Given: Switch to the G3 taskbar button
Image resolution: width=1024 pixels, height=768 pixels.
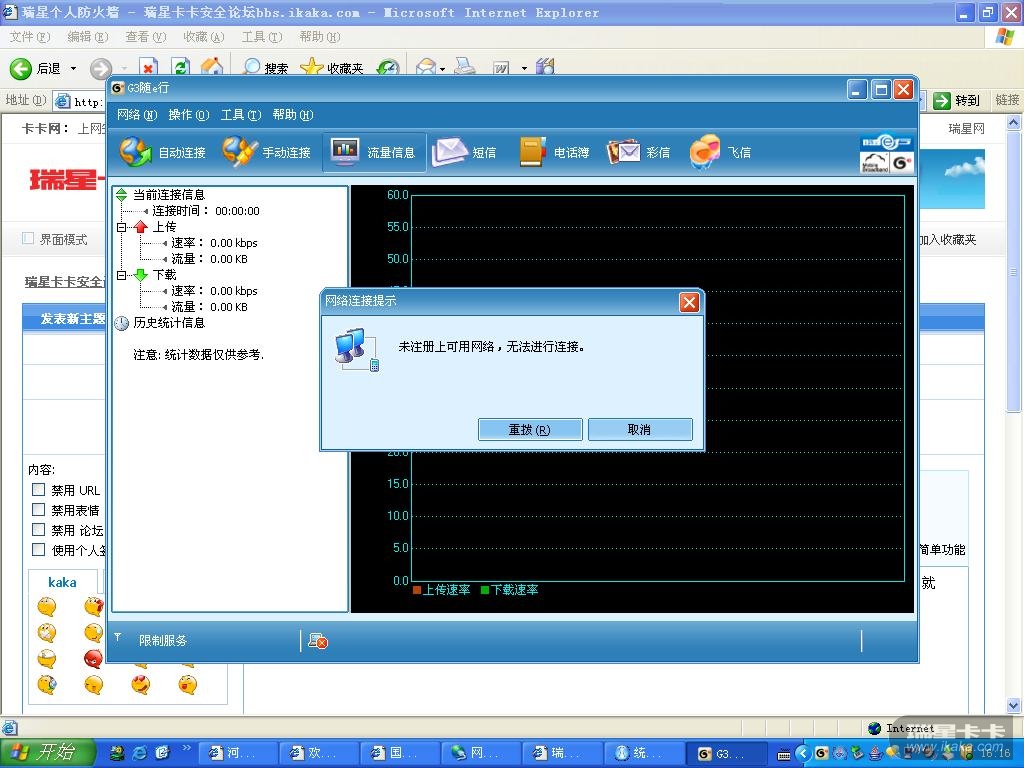Looking at the screenshot, I should [x=729, y=754].
